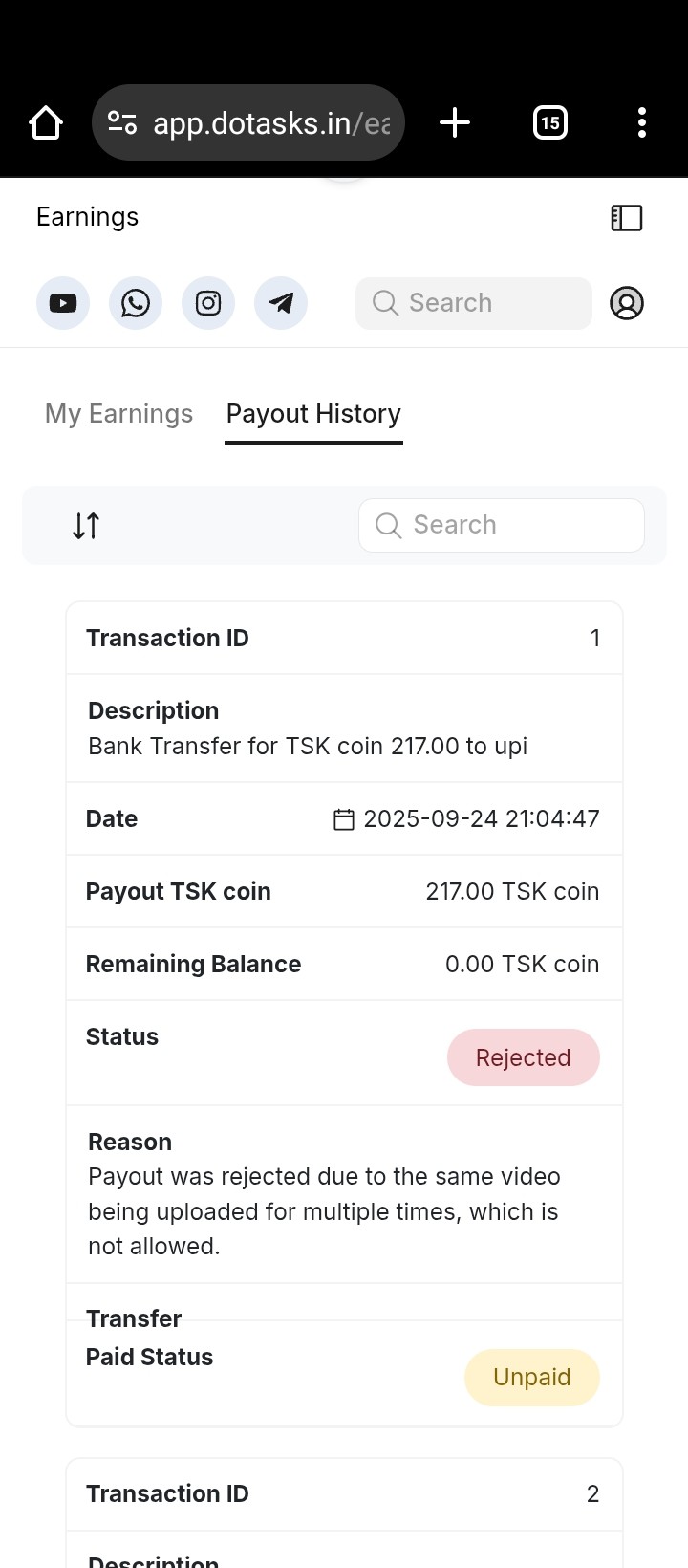The height and width of the screenshot is (1568, 688).
Task: Click the transaction date calendar icon
Action: coord(344,819)
